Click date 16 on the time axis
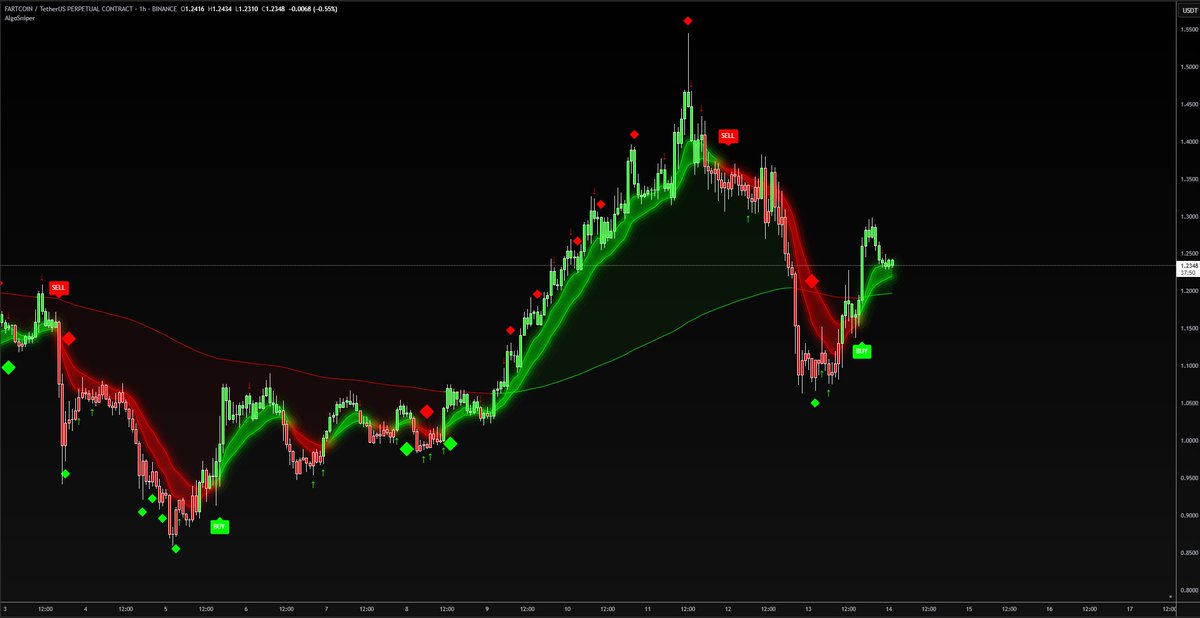1200x618 pixels. tap(1049, 608)
